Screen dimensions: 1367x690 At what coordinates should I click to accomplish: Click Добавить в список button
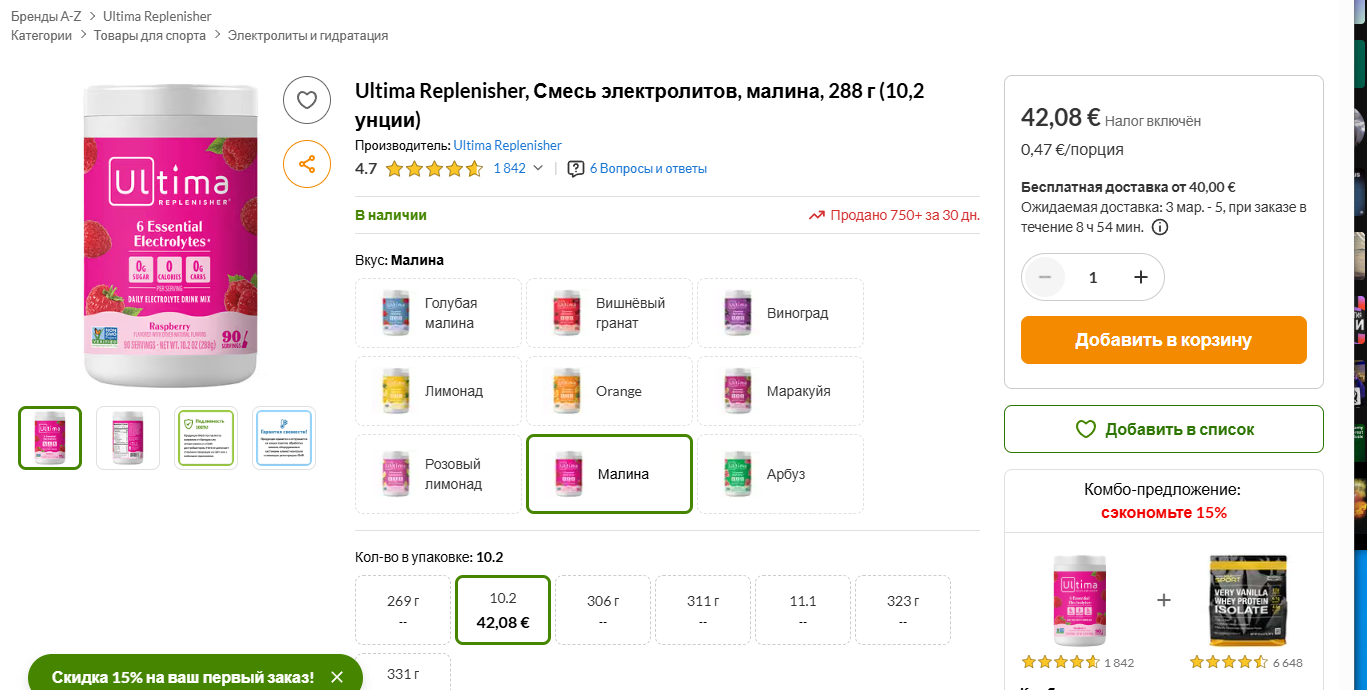(1163, 429)
